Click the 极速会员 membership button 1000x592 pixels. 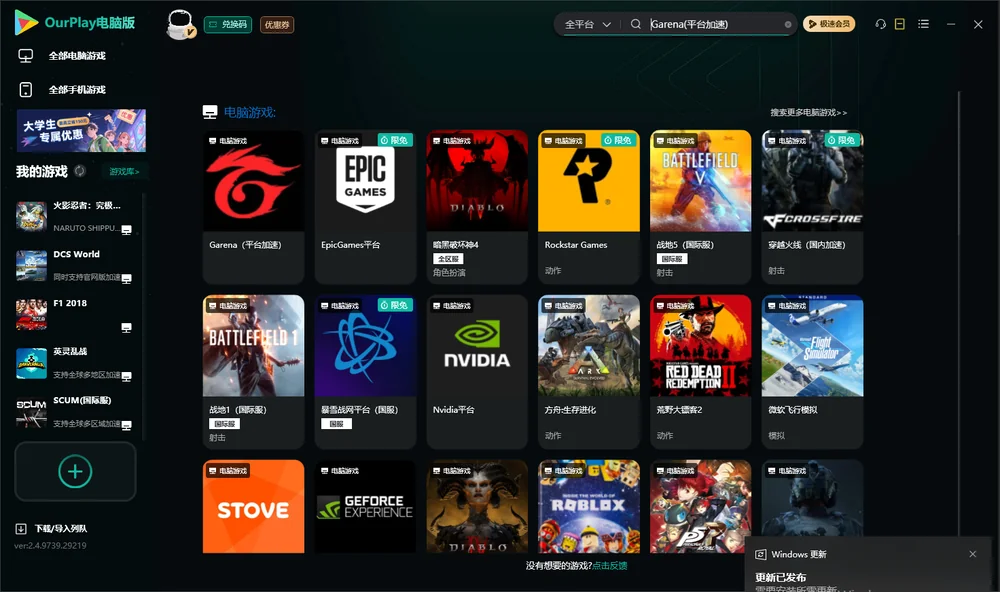pos(829,24)
